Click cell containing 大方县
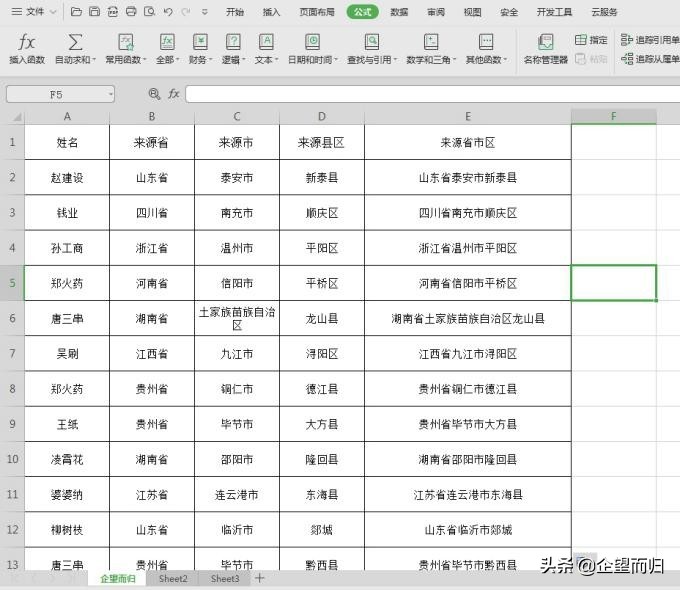Viewport: 680px width, 590px height. coord(322,424)
